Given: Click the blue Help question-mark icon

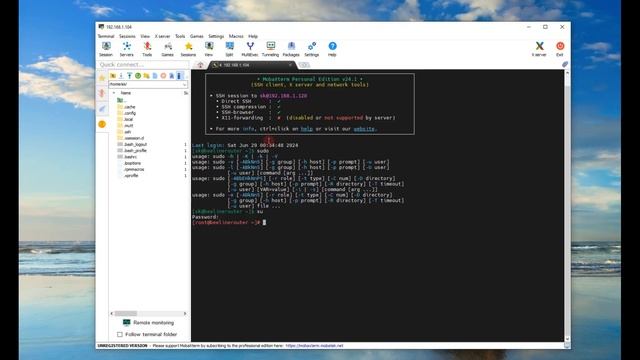Looking at the screenshot, I should [332, 46].
